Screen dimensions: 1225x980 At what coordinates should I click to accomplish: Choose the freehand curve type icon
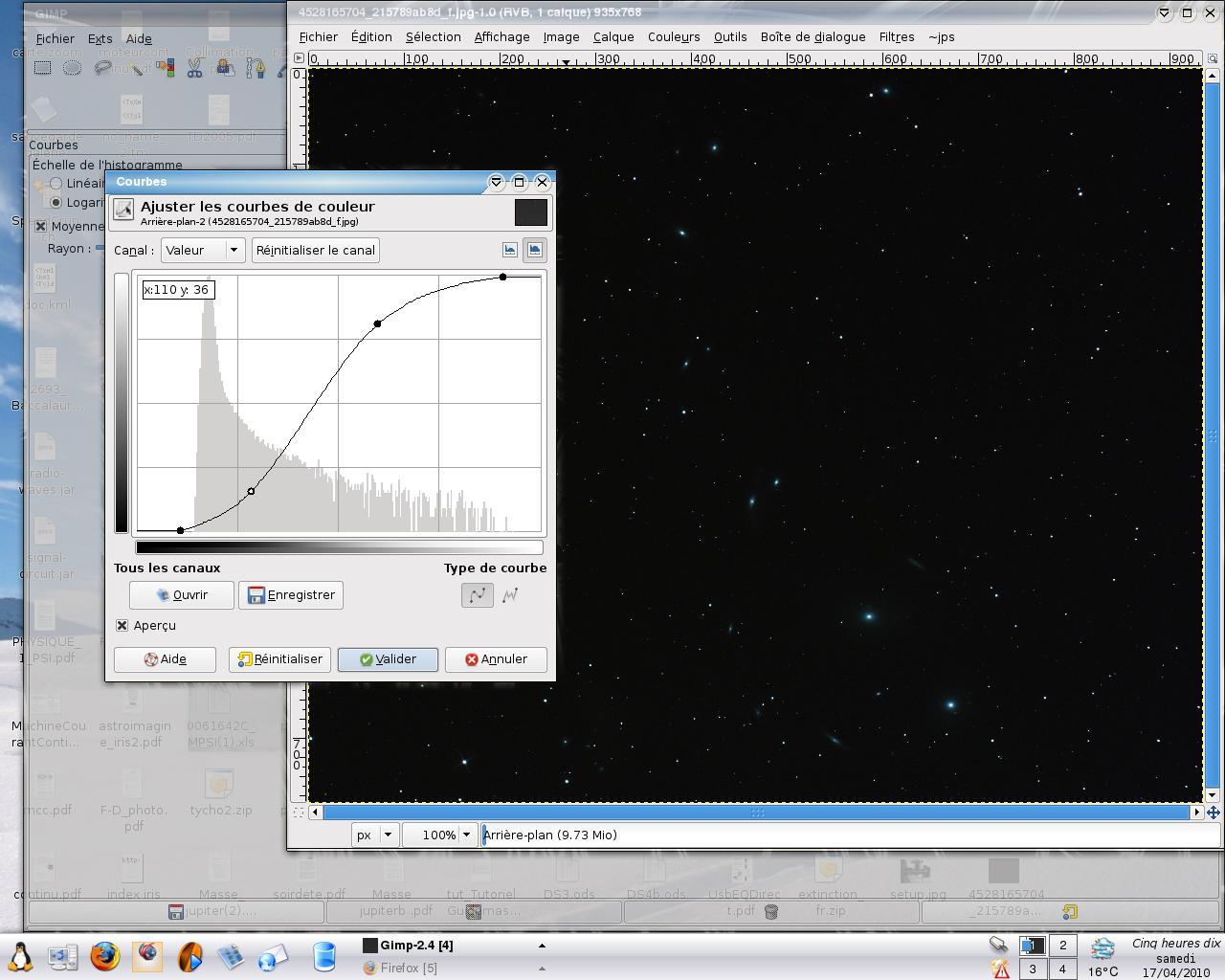(x=510, y=595)
